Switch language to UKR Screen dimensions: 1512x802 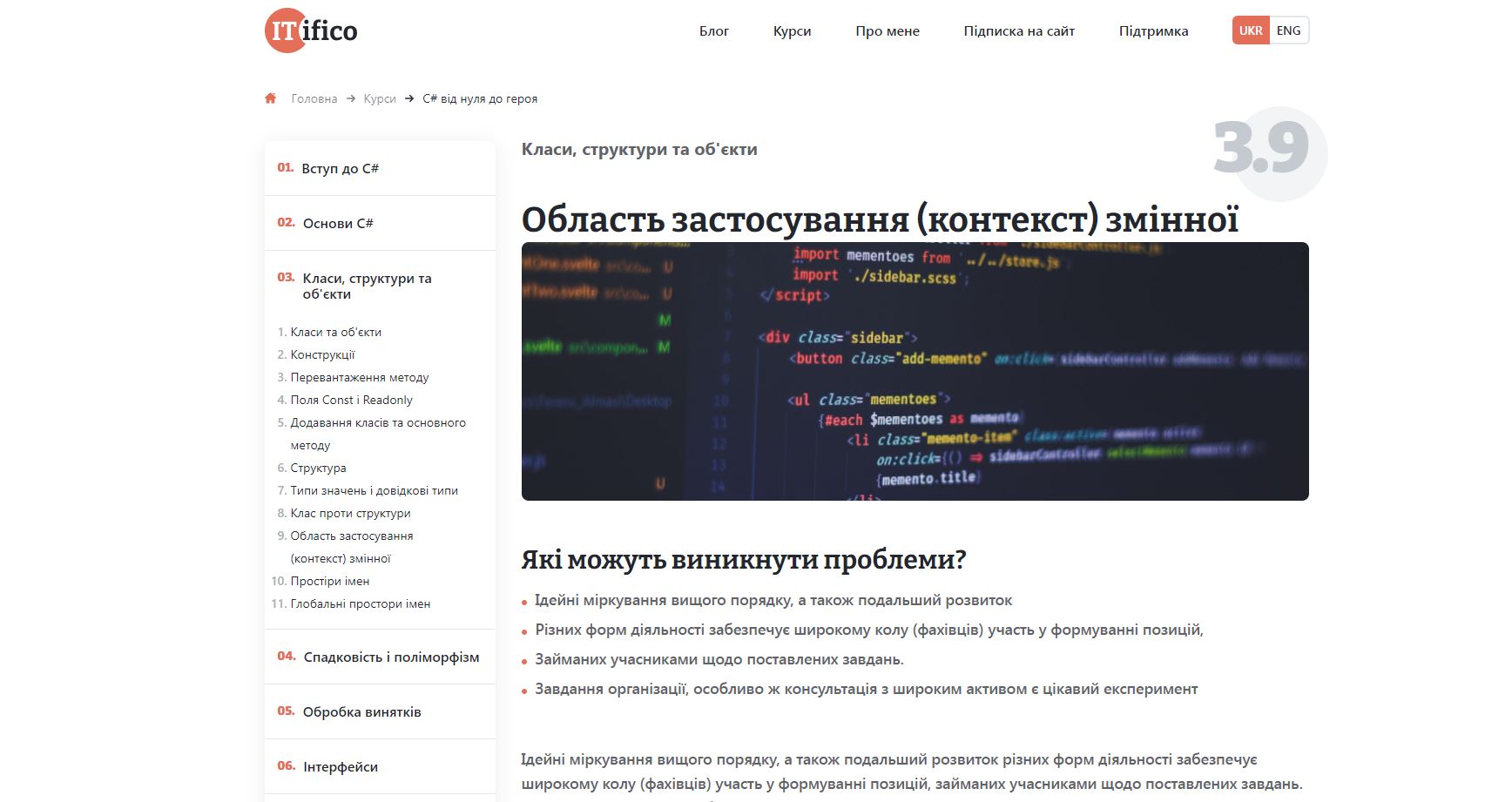pyautogui.click(x=1251, y=30)
